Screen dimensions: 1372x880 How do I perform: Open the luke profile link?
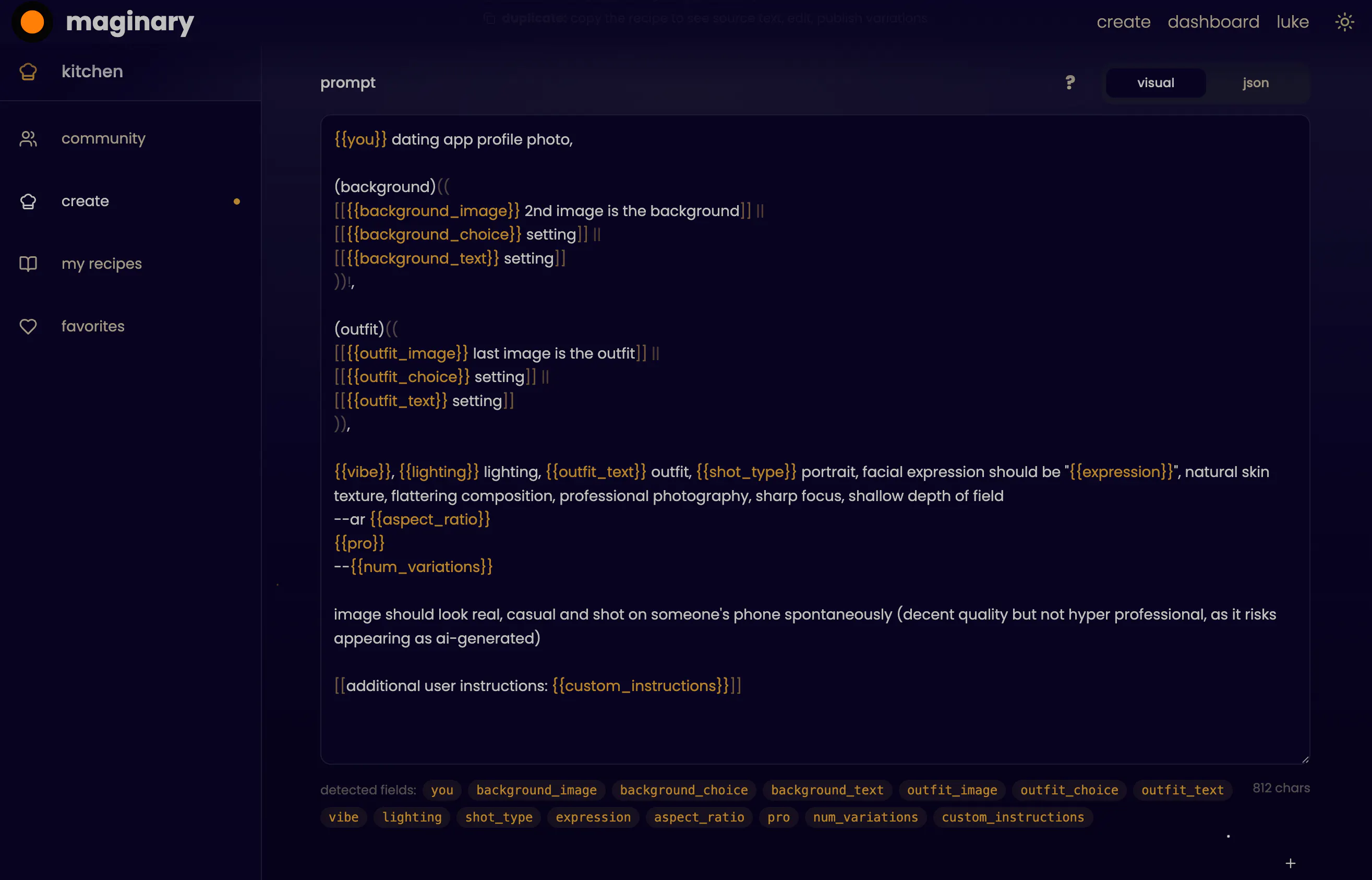click(x=1293, y=22)
